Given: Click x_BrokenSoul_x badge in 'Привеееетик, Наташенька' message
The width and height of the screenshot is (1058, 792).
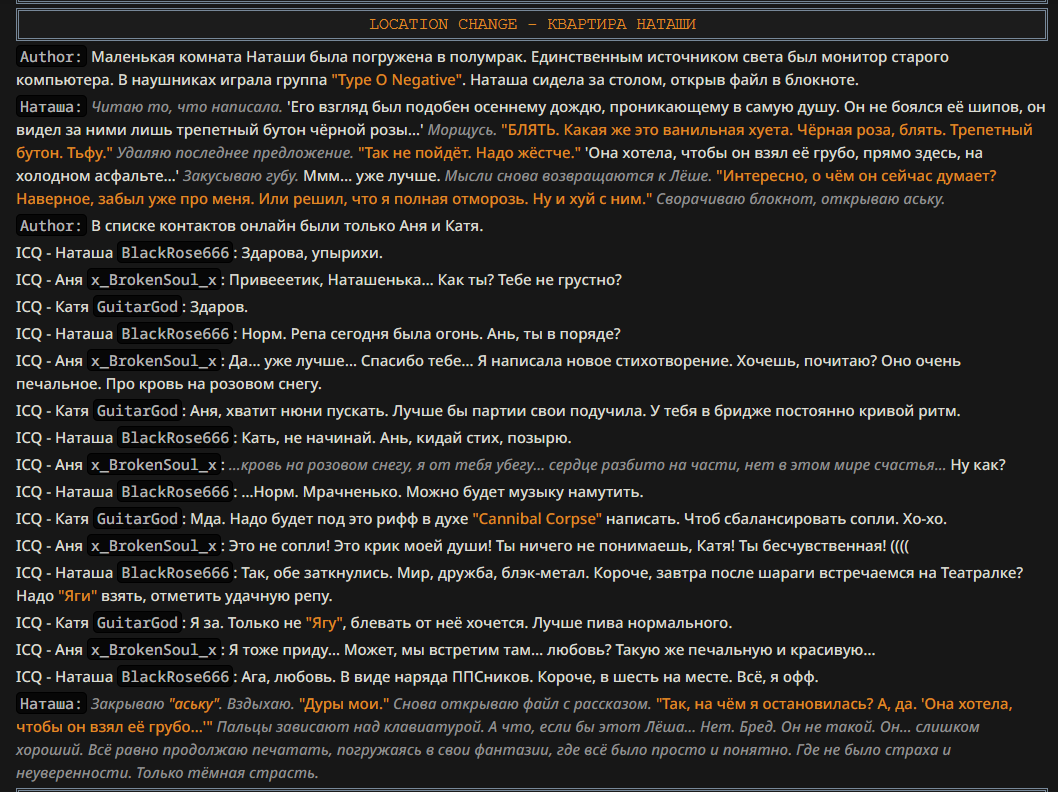Looking at the screenshot, I should tap(153, 280).
